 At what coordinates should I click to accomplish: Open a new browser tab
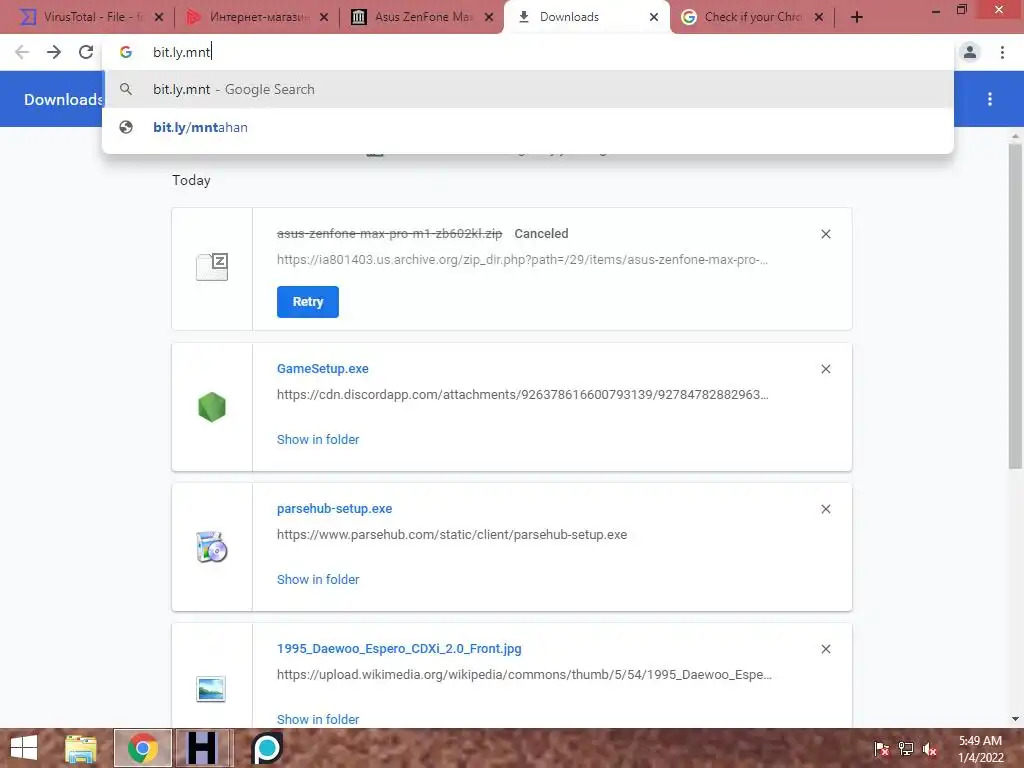857,18
